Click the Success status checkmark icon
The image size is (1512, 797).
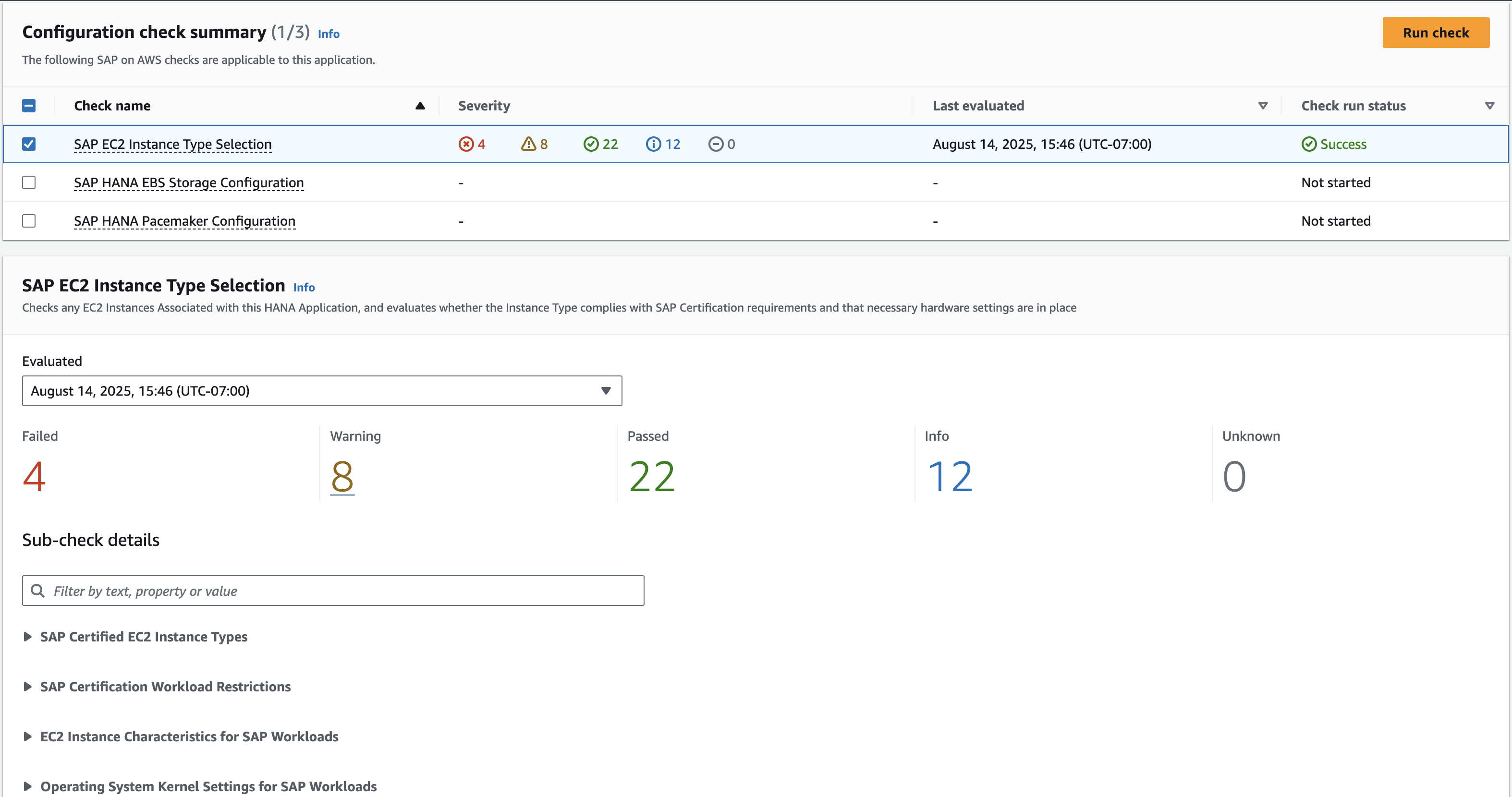pos(1309,145)
